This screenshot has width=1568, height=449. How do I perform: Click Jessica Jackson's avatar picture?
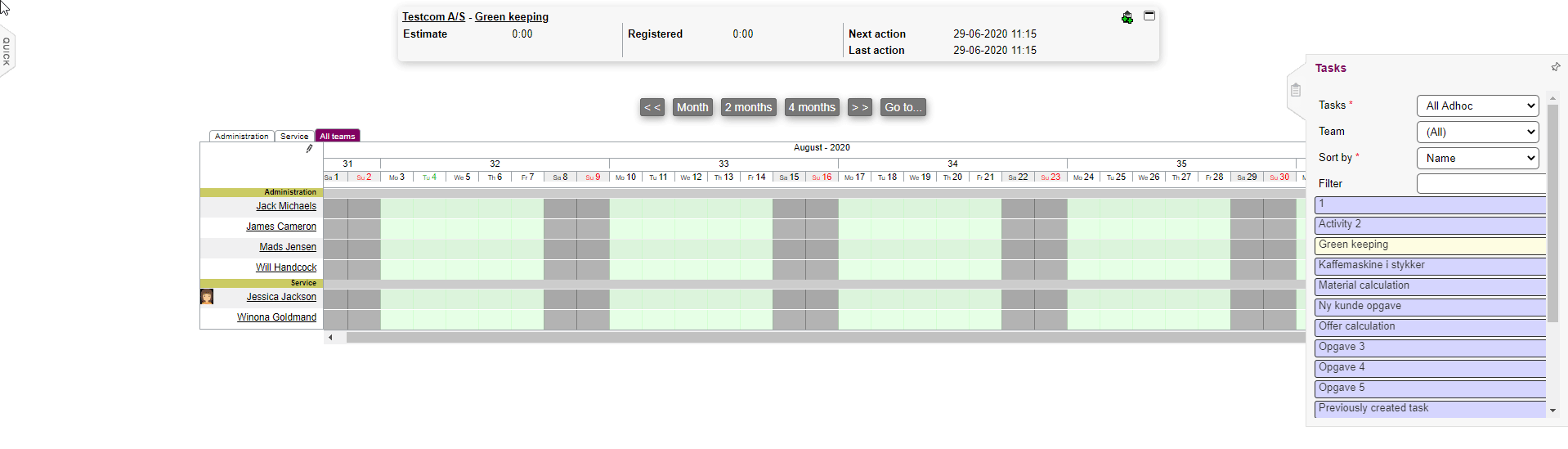click(207, 297)
